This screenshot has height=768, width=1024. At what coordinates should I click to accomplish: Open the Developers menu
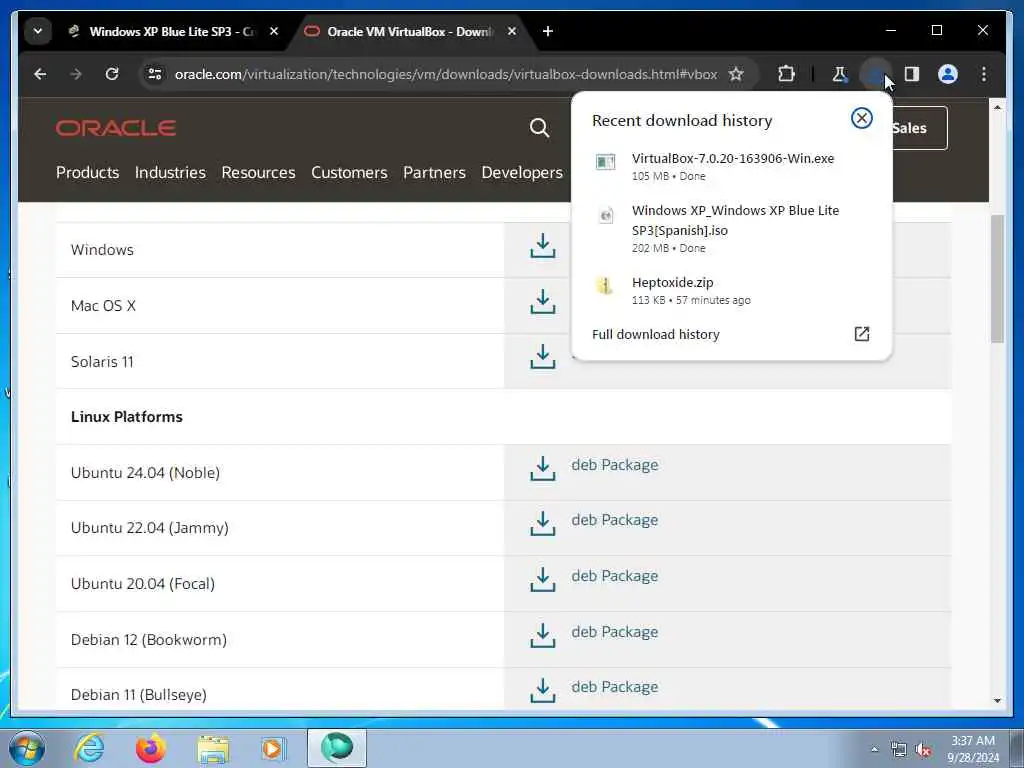(522, 172)
